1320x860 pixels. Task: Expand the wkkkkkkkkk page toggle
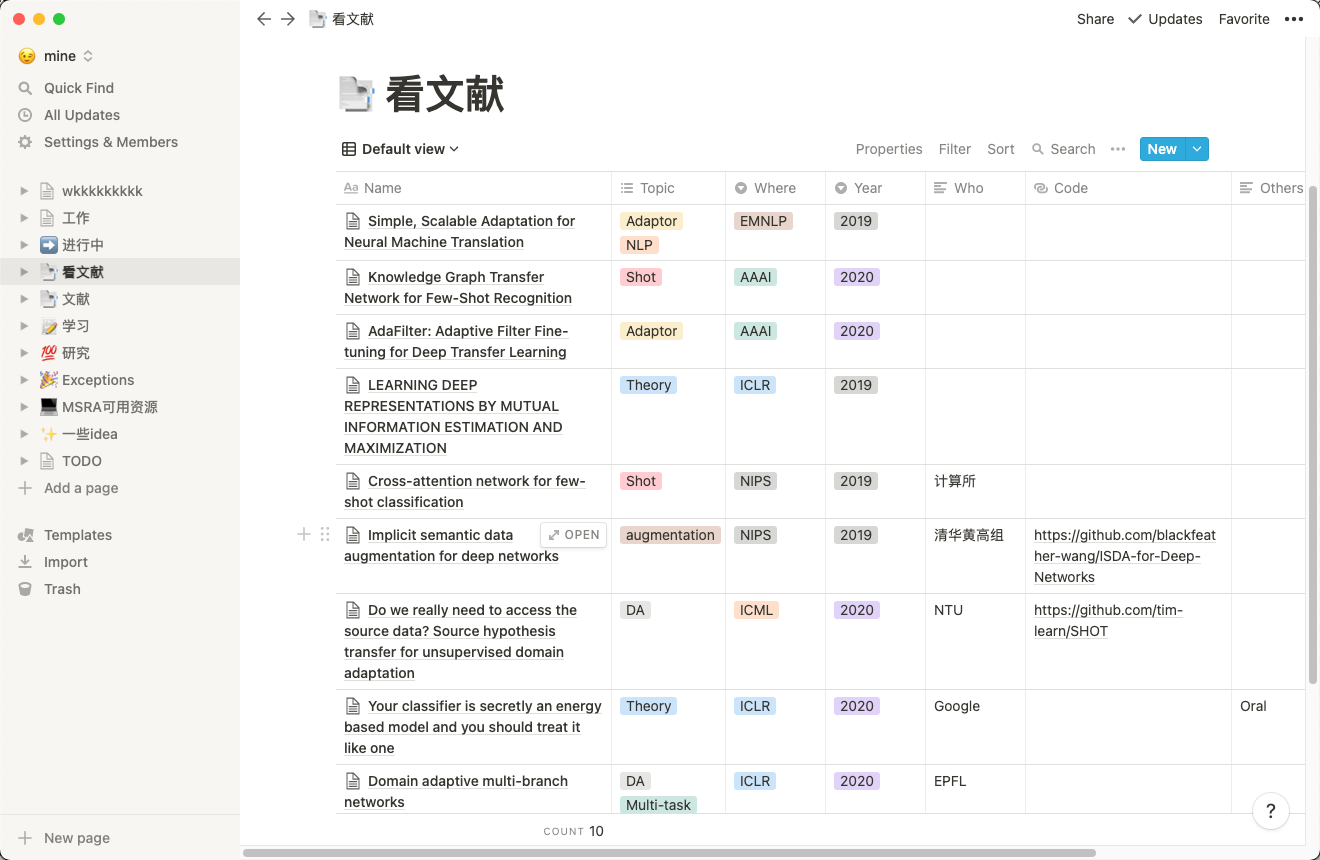(25, 191)
